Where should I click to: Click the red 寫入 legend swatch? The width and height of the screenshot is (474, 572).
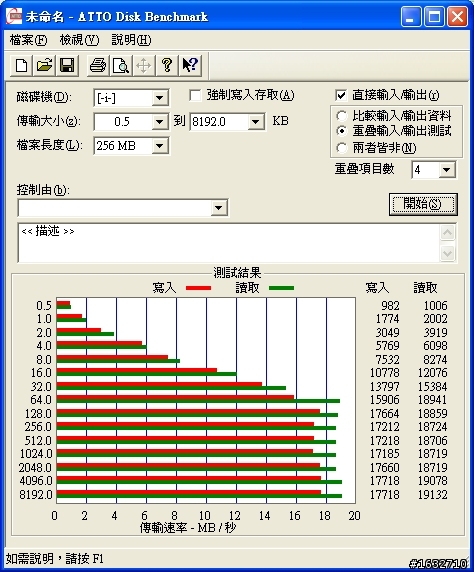198,288
